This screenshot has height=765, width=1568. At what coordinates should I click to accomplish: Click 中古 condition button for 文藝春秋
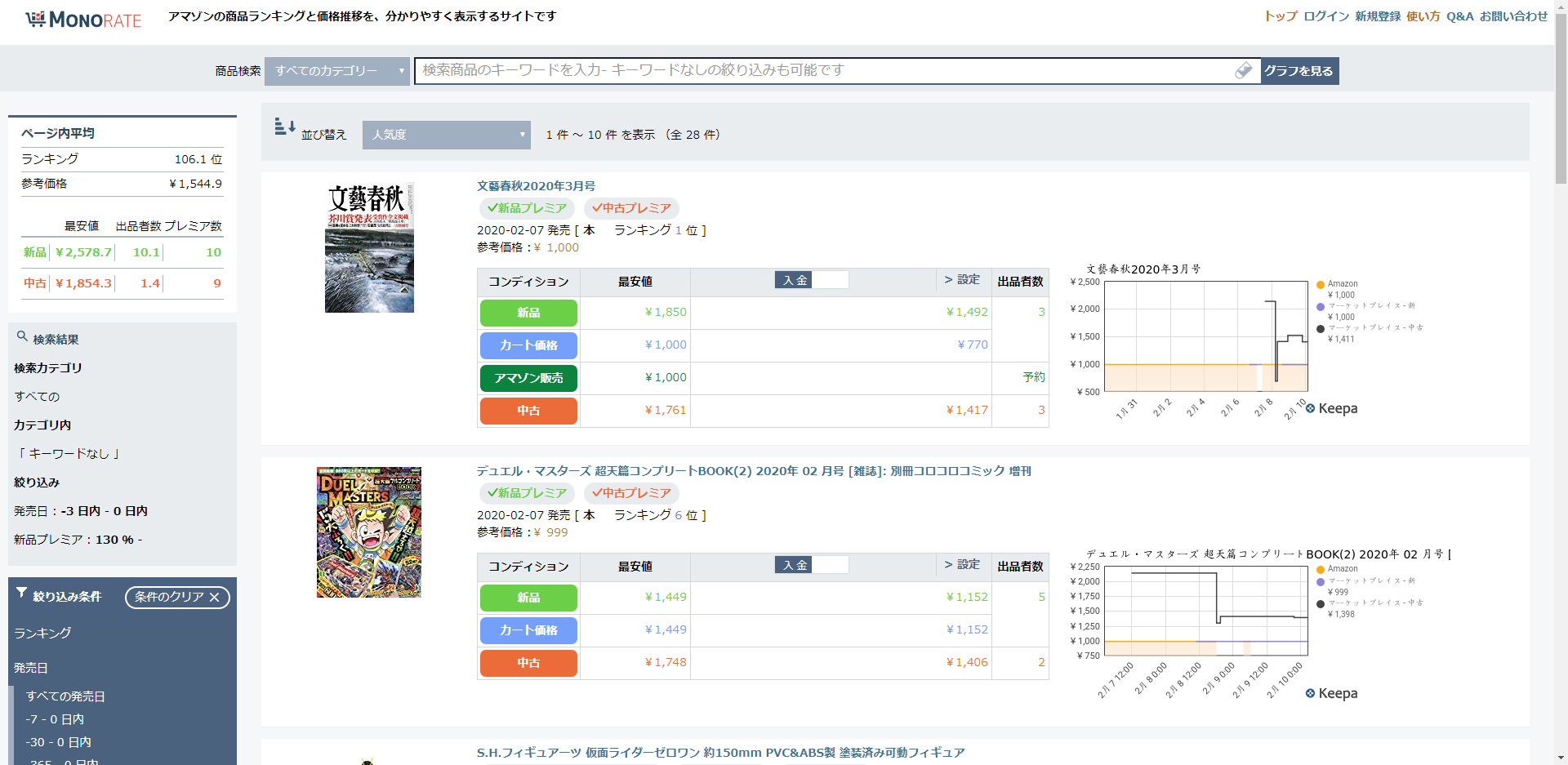[x=528, y=411]
